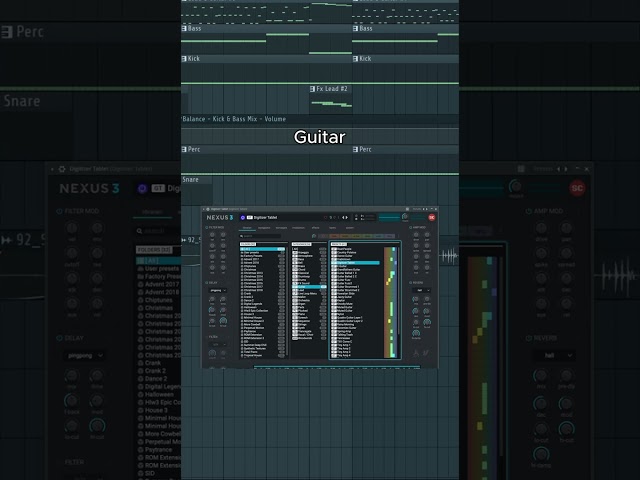Toggle the REVERB section power button

click(x=410, y=283)
